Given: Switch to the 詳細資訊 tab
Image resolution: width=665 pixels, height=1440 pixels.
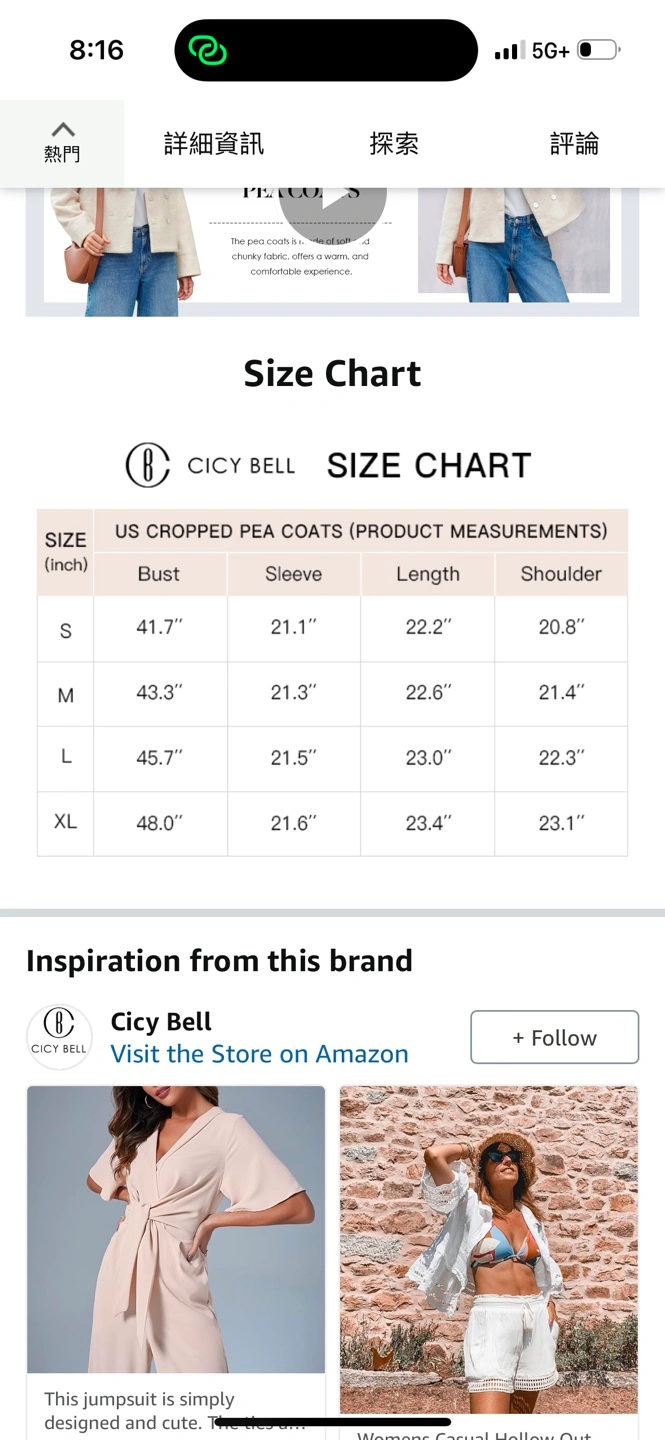Looking at the screenshot, I should (x=214, y=144).
